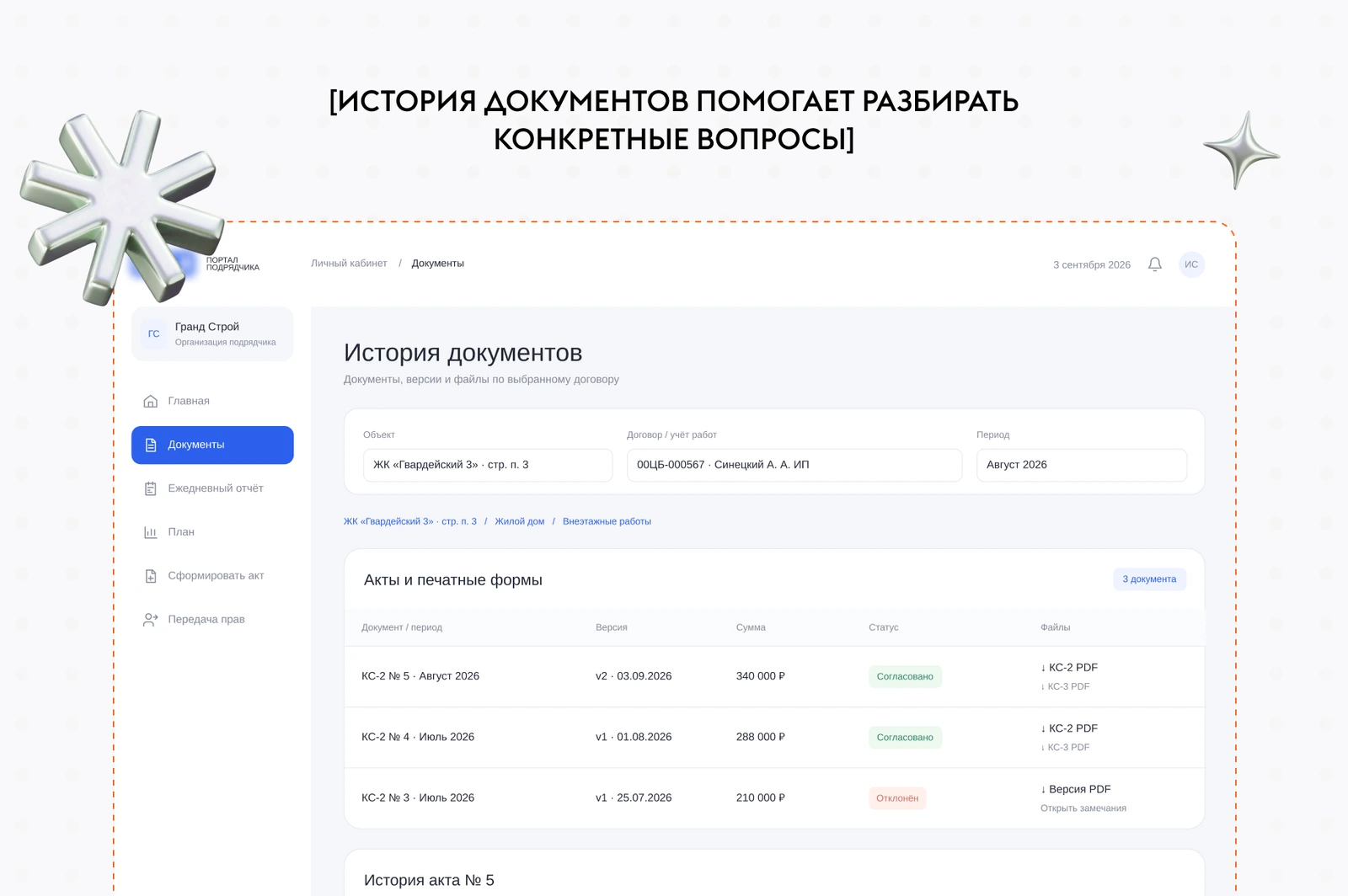Screen dimensions: 1348x896
Task: Click the История акта № 5 heading
Action: click(x=429, y=880)
